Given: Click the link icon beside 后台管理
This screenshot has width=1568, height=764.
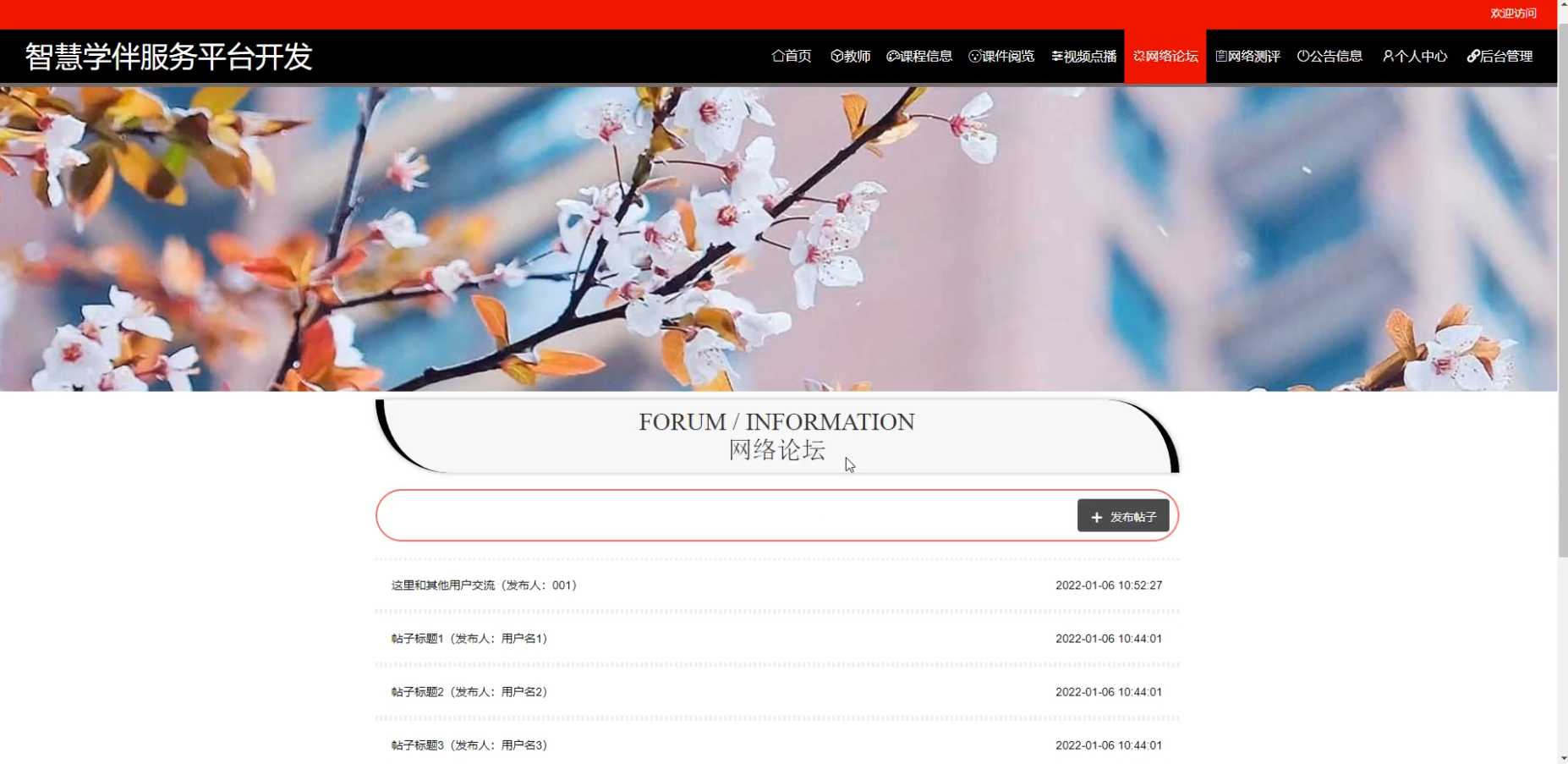Looking at the screenshot, I should click(1472, 56).
